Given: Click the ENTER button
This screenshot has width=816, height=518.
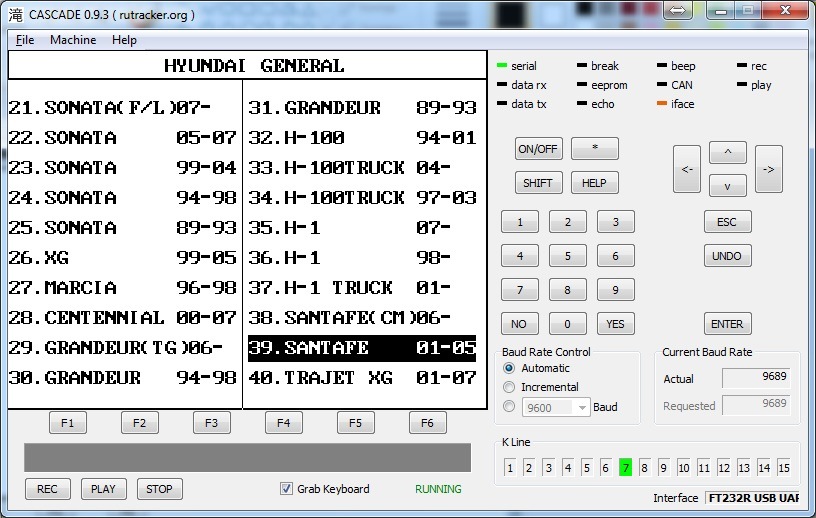Looking at the screenshot, I should (727, 324).
